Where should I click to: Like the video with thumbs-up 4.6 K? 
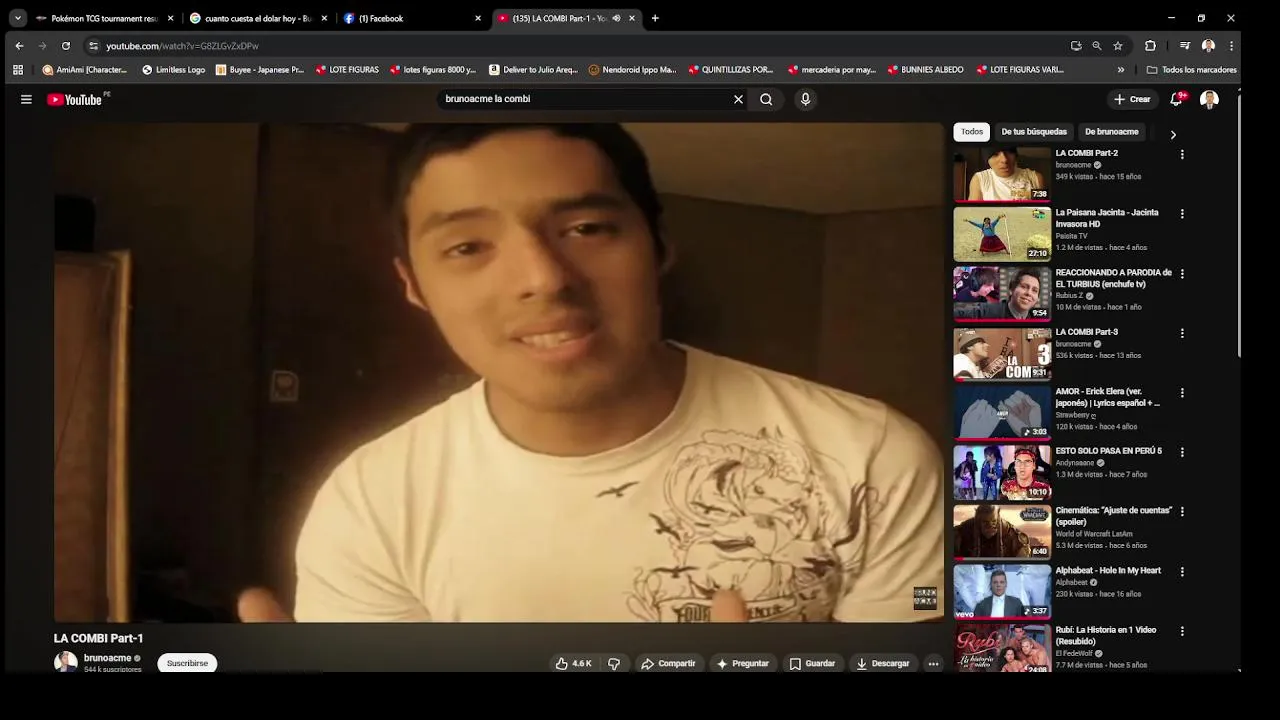tap(573, 663)
